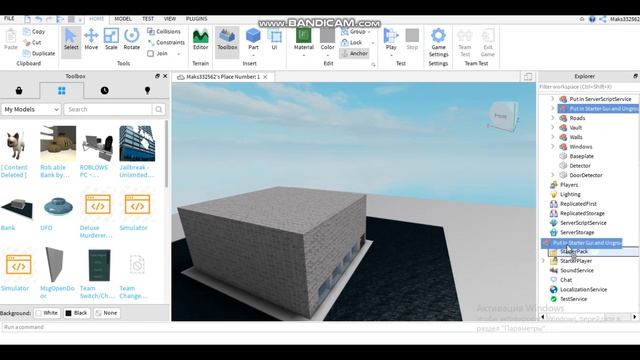The image size is (640, 360).
Task: Expand Put in ServerScriptService model
Action: pyautogui.click(x=553, y=99)
